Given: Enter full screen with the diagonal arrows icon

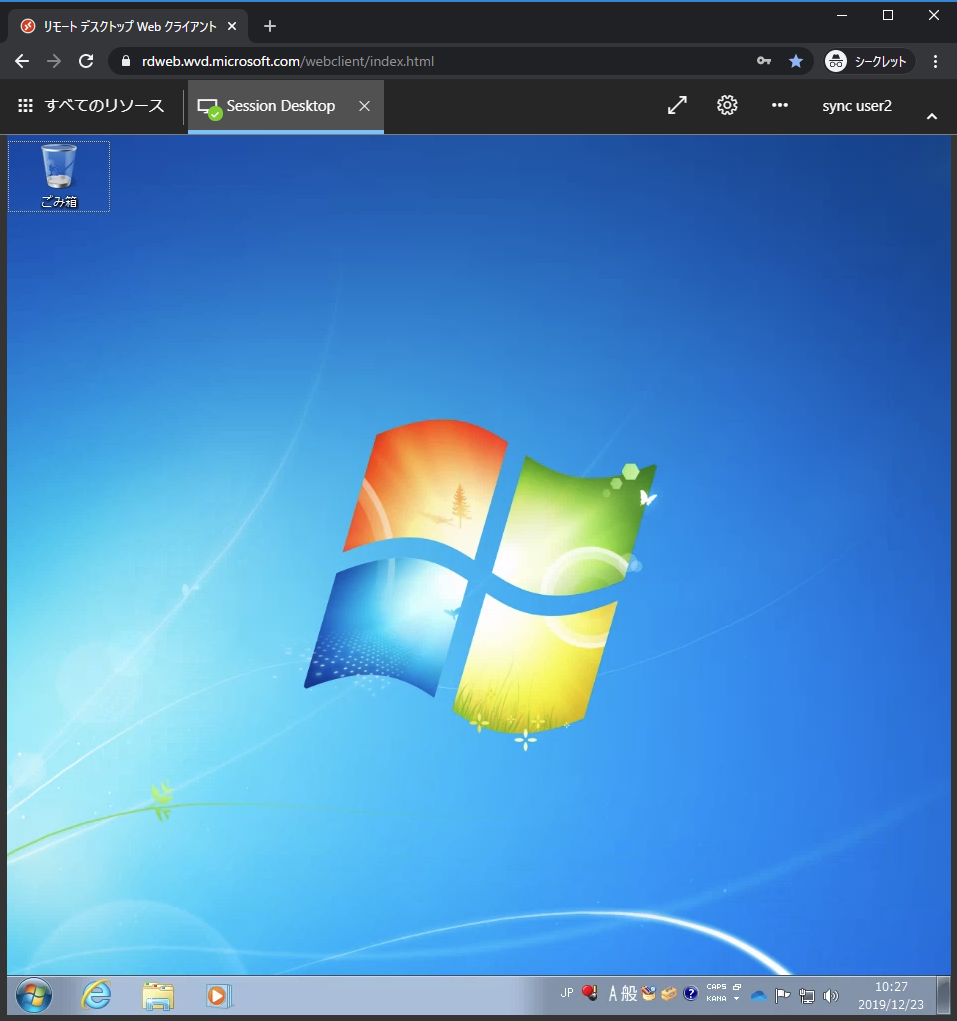Looking at the screenshot, I should 677,105.
